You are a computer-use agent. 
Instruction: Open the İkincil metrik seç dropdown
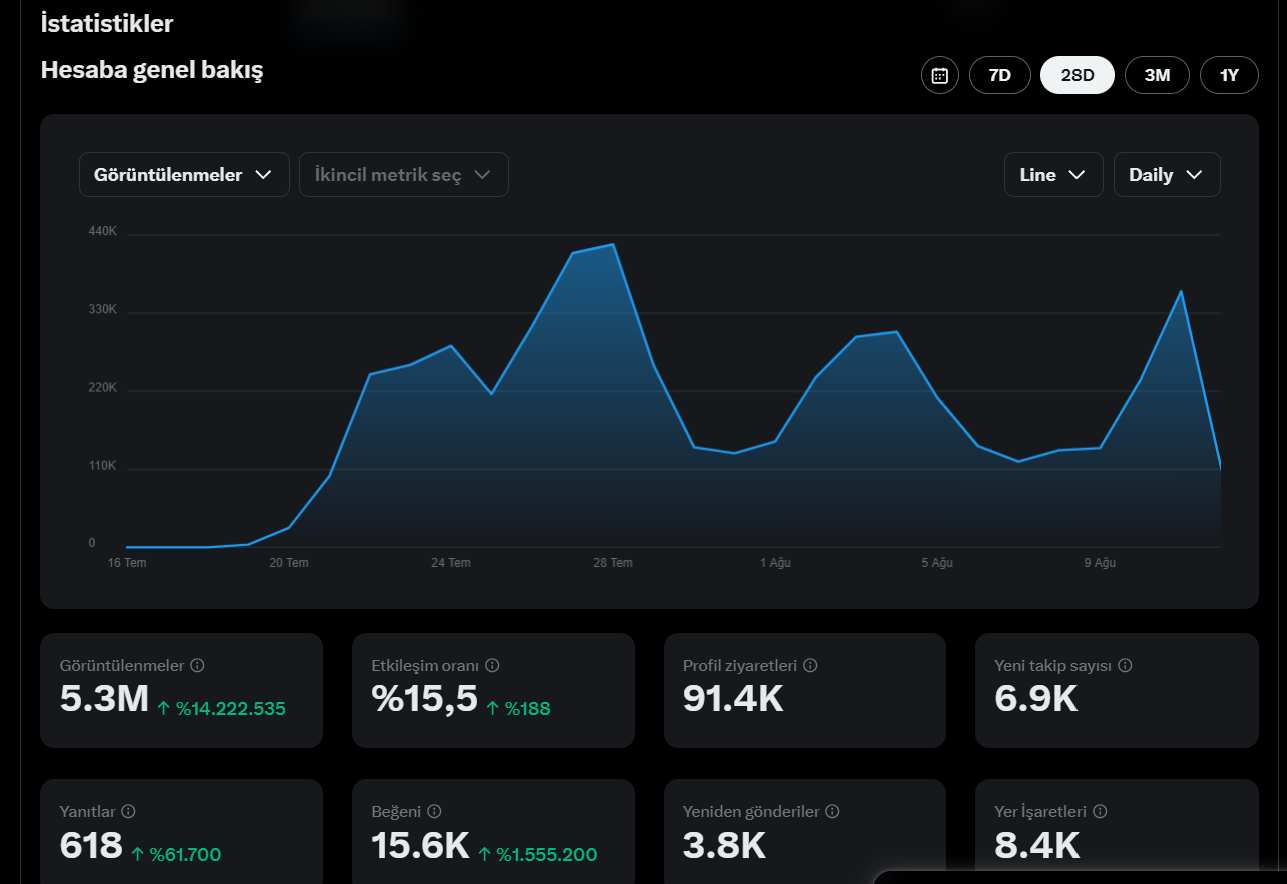404,175
